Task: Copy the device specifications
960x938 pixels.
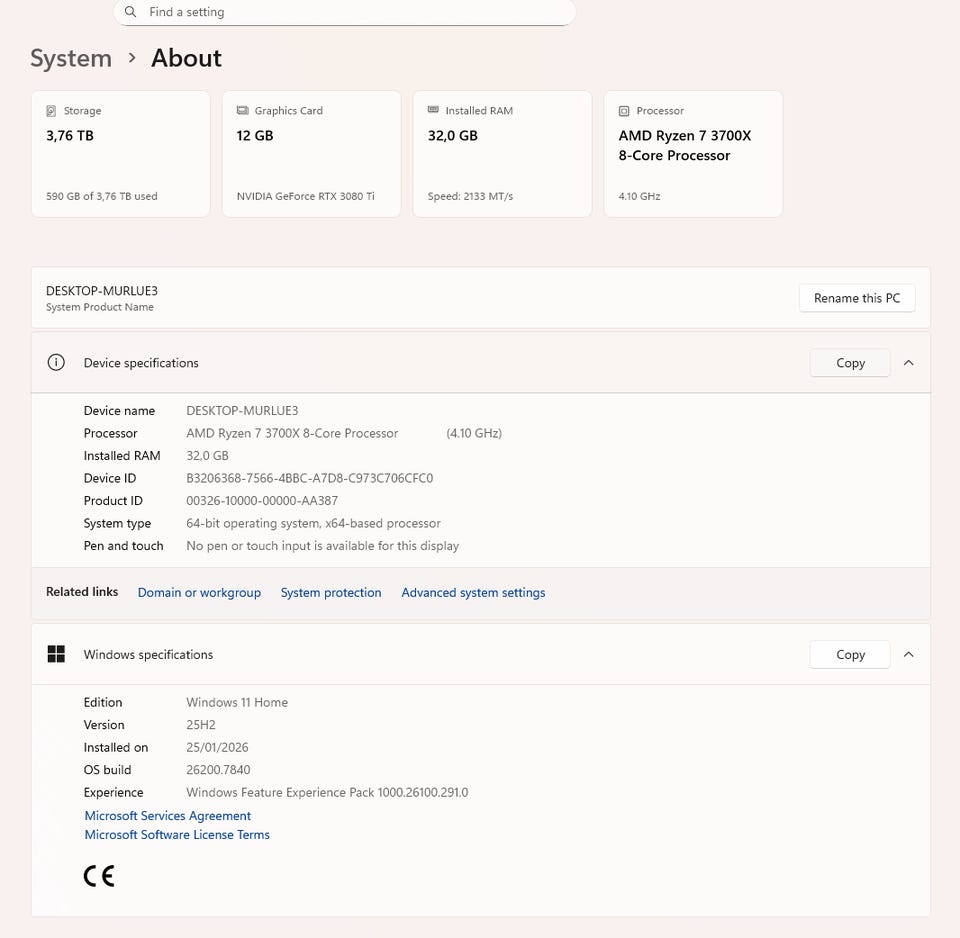Action: (x=850, y=363)
